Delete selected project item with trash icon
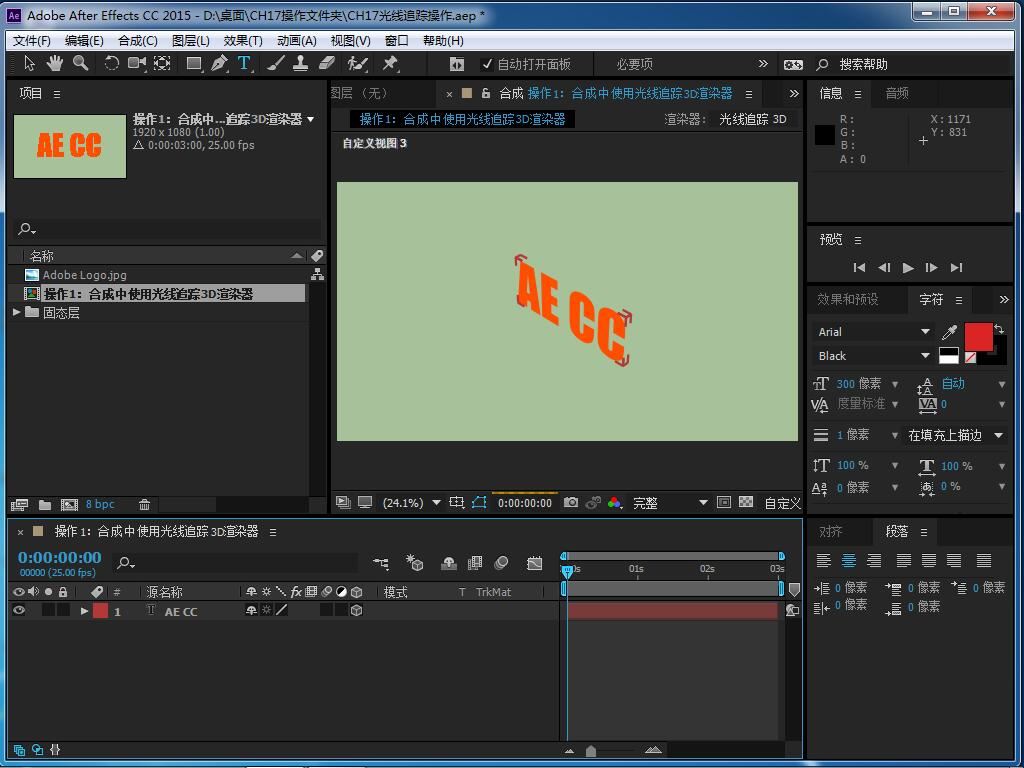Viewport: 1024px width, 768px height. pos(144,504)
